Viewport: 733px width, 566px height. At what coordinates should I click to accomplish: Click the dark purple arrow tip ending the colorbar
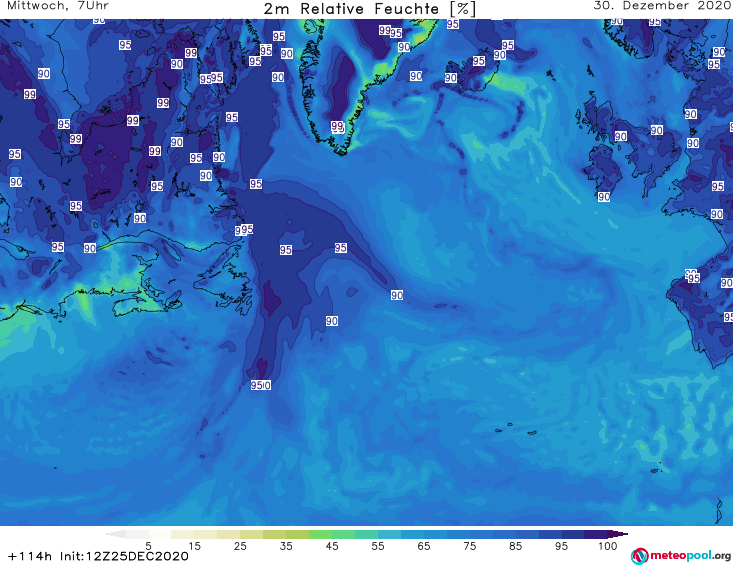(618, 534)
